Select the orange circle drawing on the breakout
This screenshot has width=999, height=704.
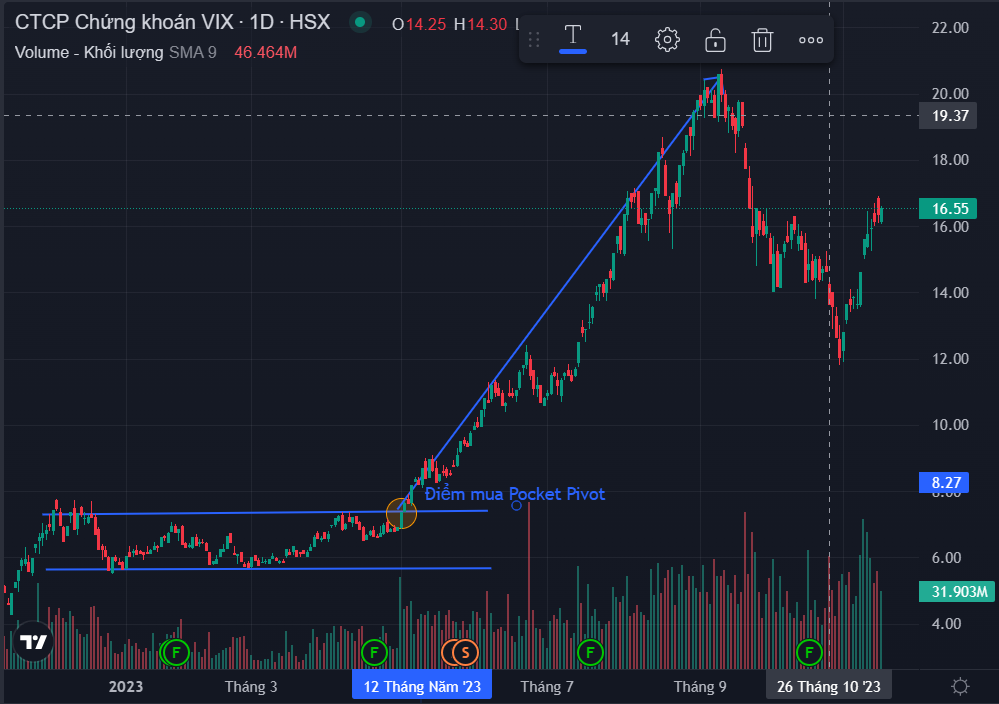tap(401, 513)
